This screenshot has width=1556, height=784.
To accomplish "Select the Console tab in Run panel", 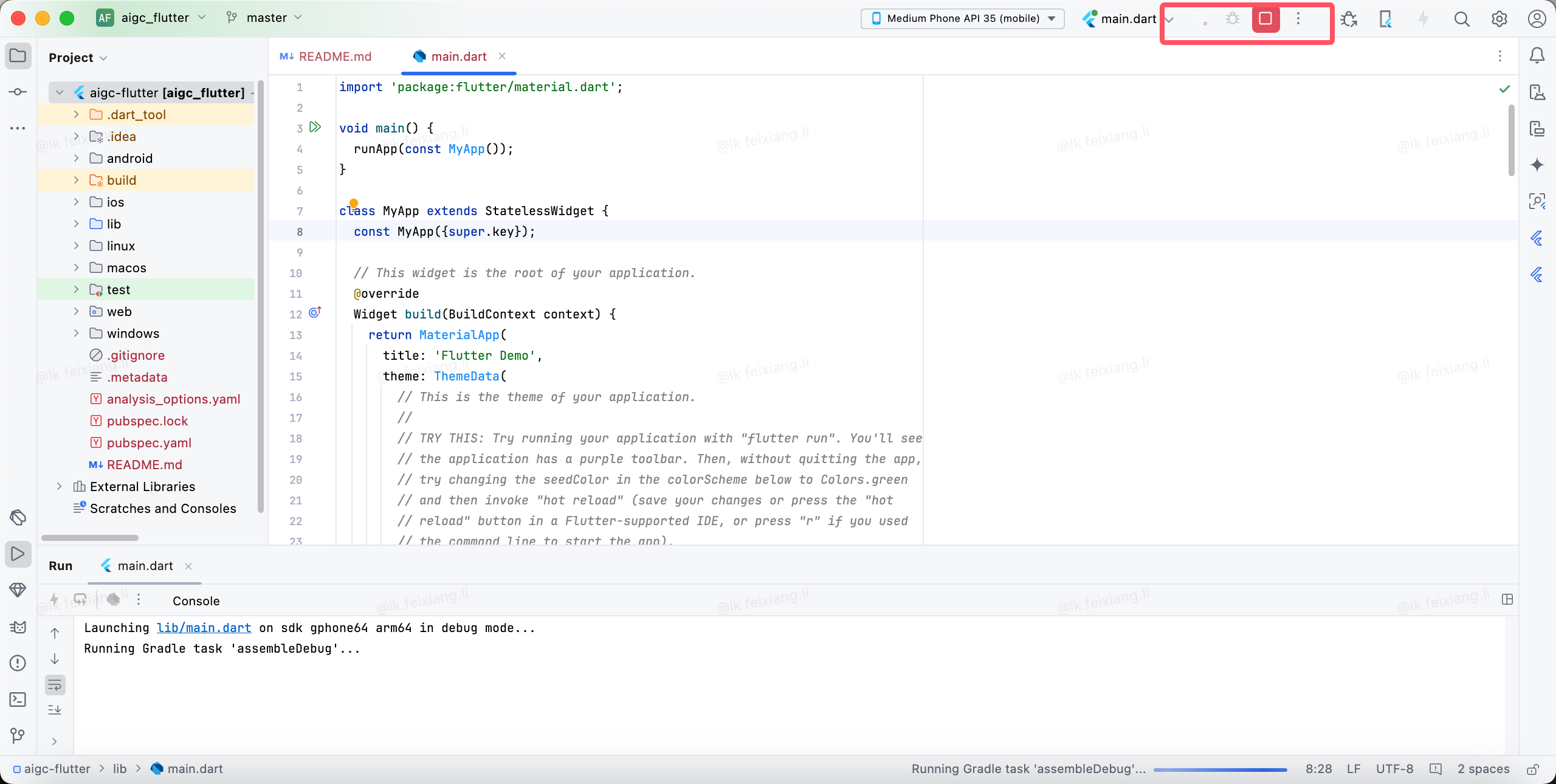I will click(x=196, y=600).
